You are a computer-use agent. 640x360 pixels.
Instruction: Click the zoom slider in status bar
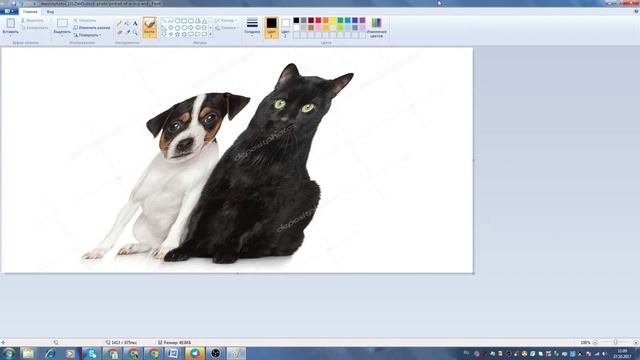(x=616, y=342)
